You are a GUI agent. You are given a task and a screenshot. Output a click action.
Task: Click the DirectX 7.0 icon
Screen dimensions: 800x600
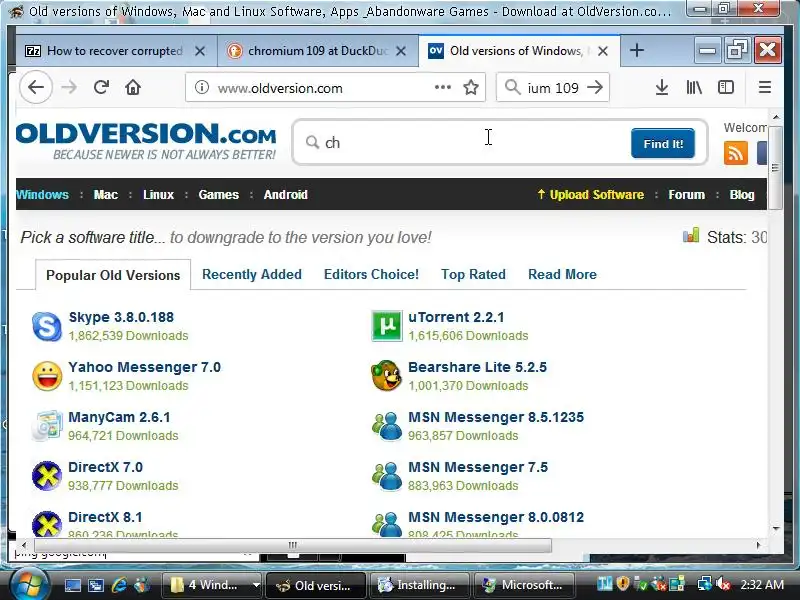(x=46, y=476)
